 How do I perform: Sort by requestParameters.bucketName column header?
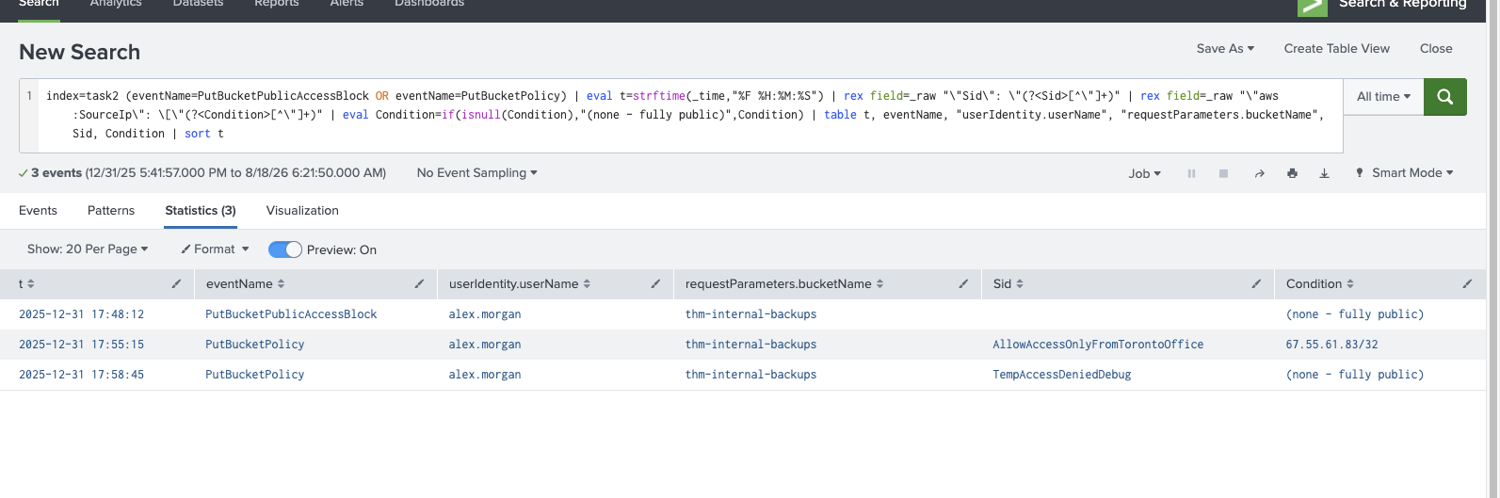(x=785, y=284)
